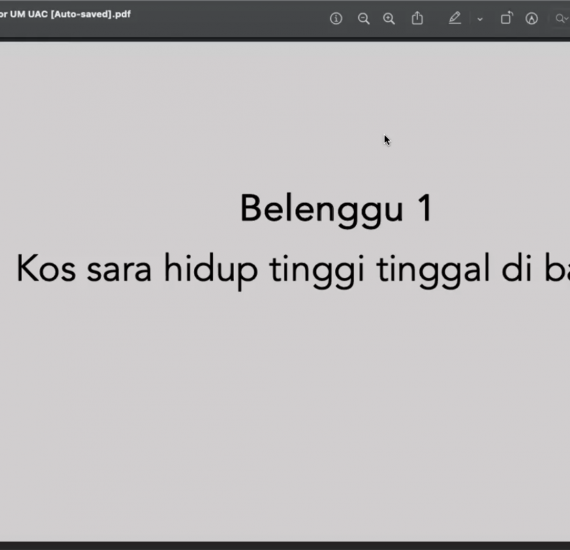Open the Share menu icon
This screenshot has width=570, height=550.
[417, 18]
